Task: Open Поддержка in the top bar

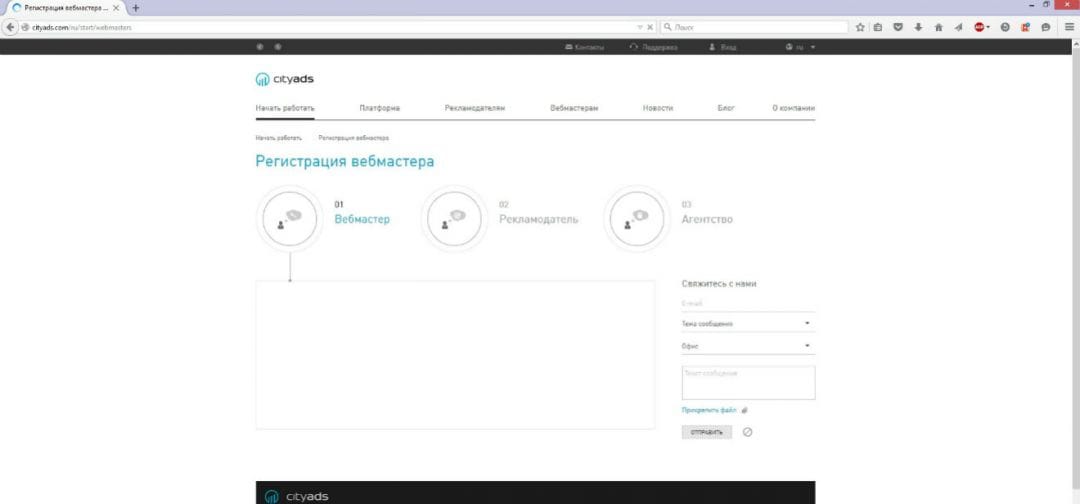Action: (x=654, y=47)
